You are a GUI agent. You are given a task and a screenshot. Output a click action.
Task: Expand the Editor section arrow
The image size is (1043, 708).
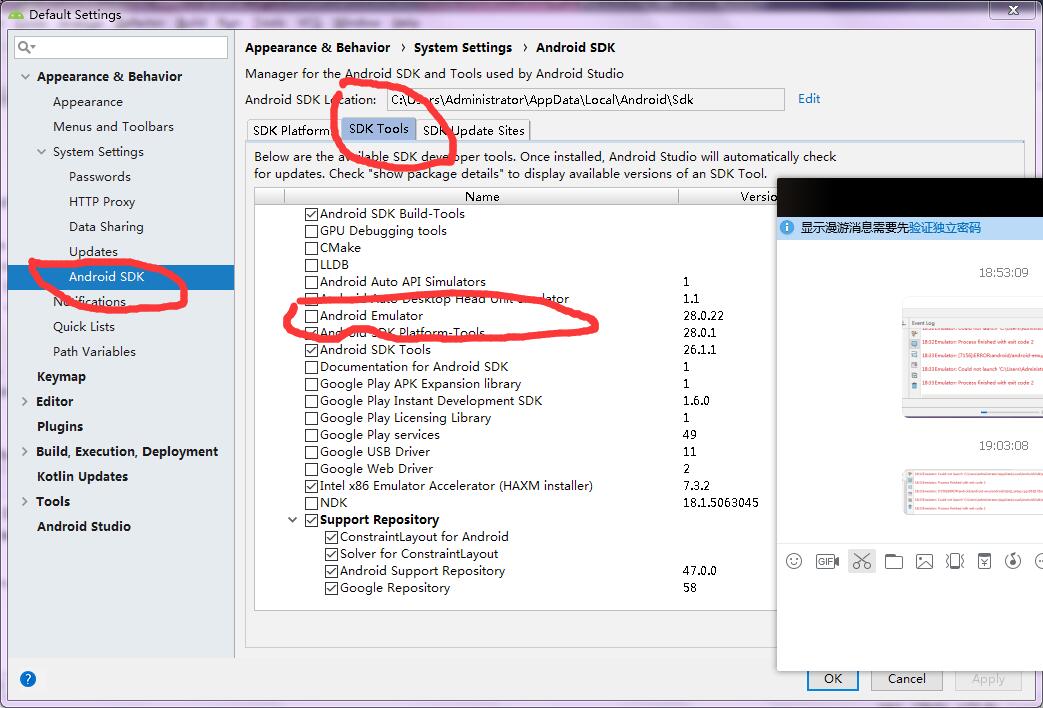(x=25, y=401)
